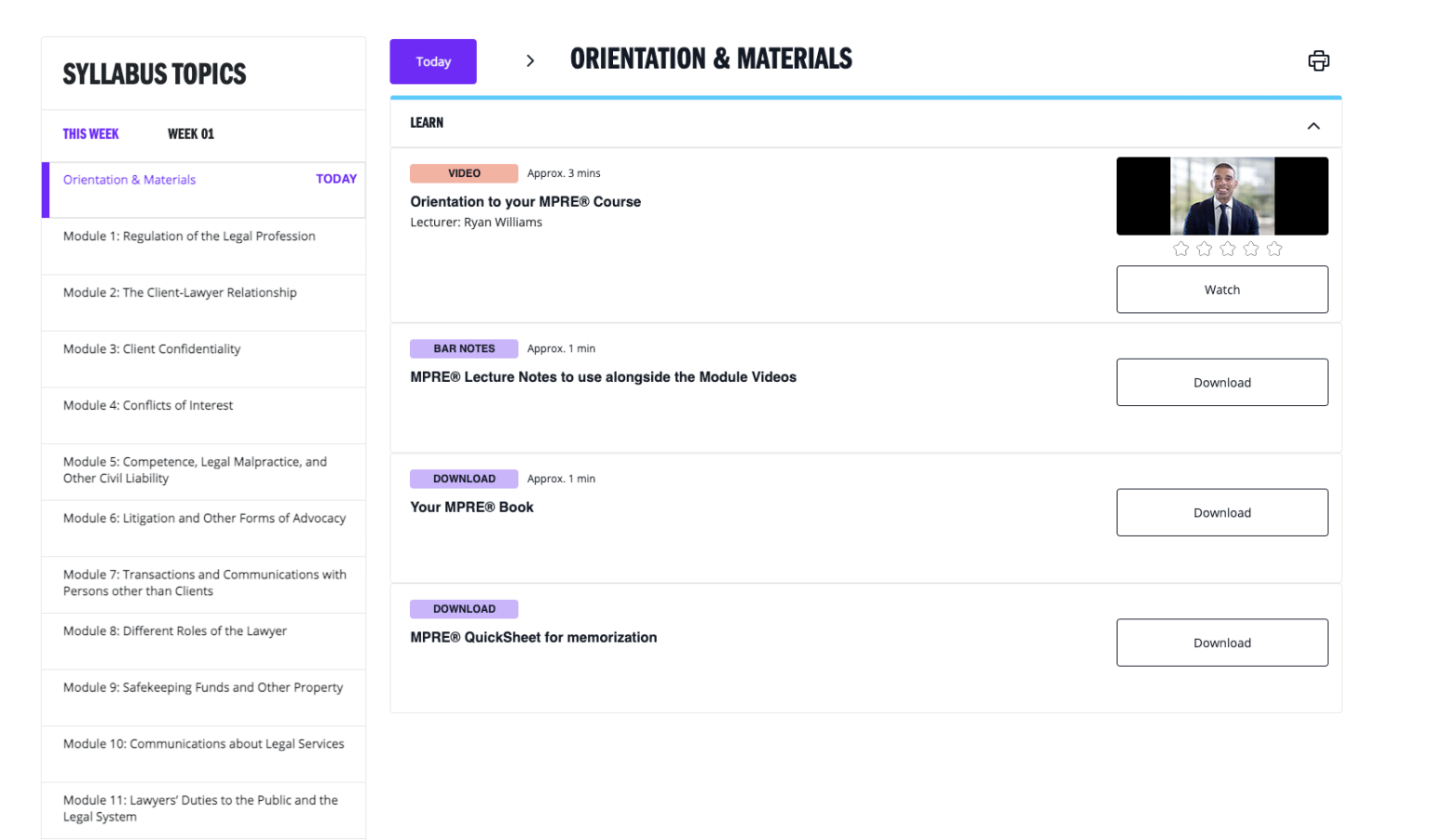Go to Module 8: Different Roles of the Lawyer

coord(175,631)
